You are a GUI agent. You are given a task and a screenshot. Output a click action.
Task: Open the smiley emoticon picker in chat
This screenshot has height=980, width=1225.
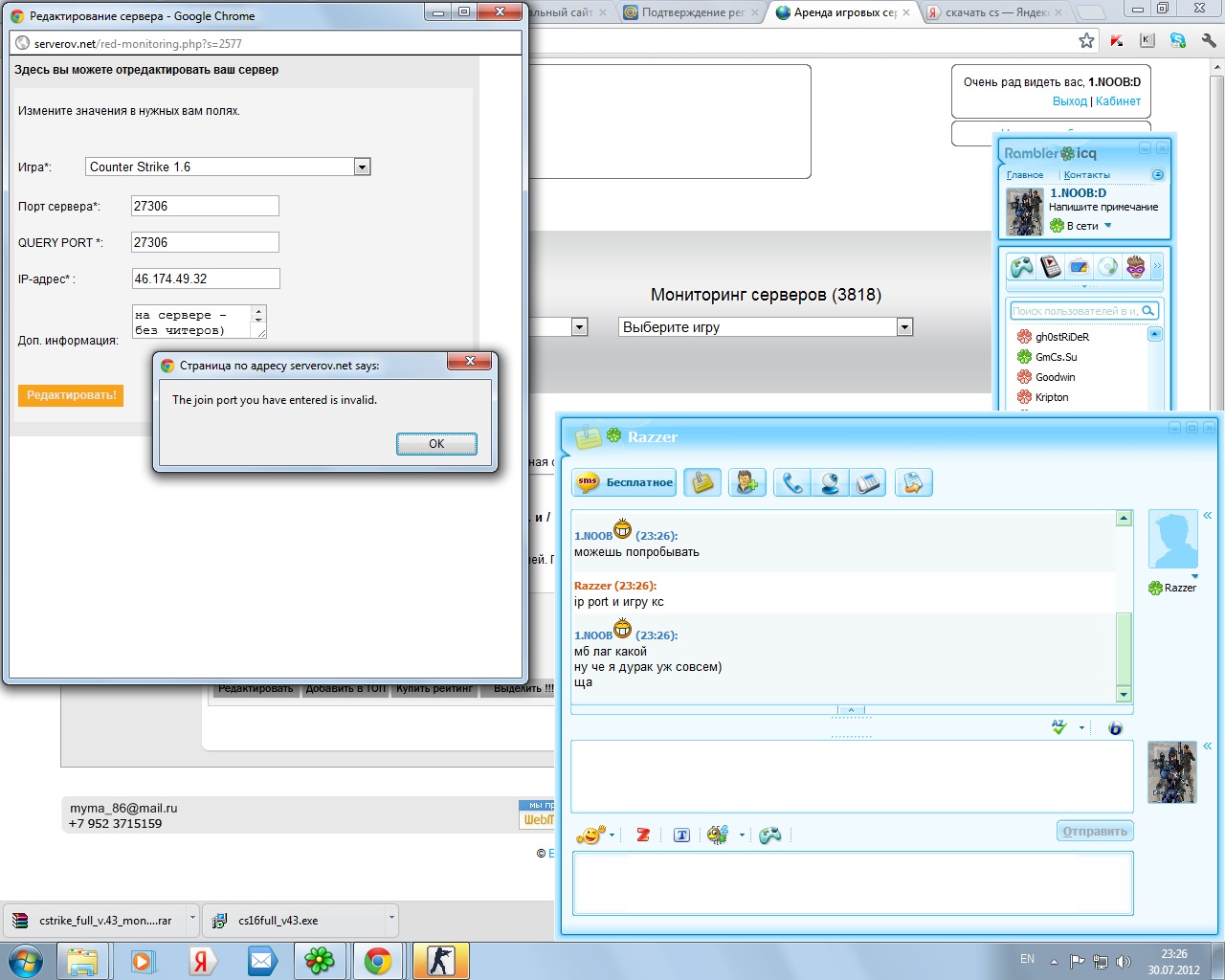point(590,835)
